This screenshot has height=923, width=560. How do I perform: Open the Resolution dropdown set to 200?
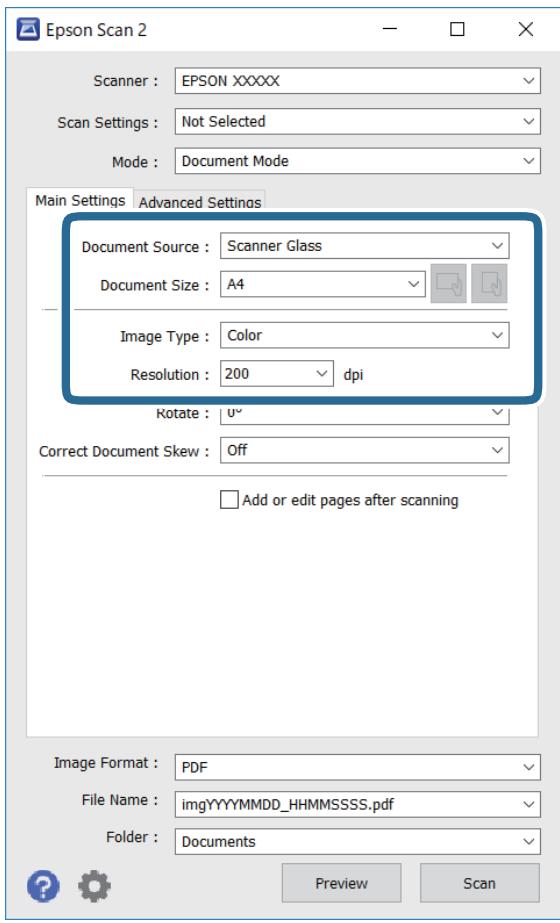(x=277, y=374)
